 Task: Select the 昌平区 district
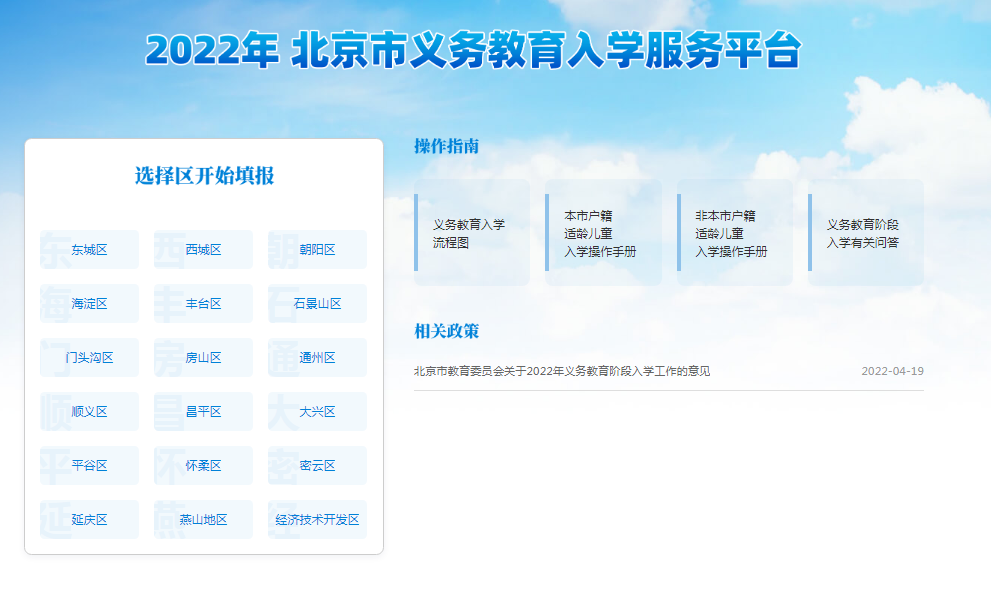pos(203,412)
